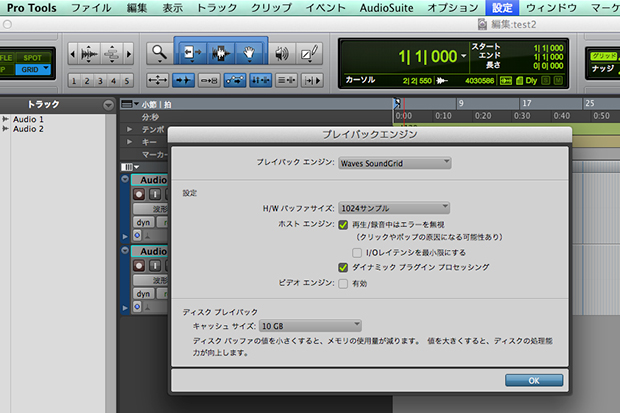
Task: Open the track list popup menu
Action: 108,105
